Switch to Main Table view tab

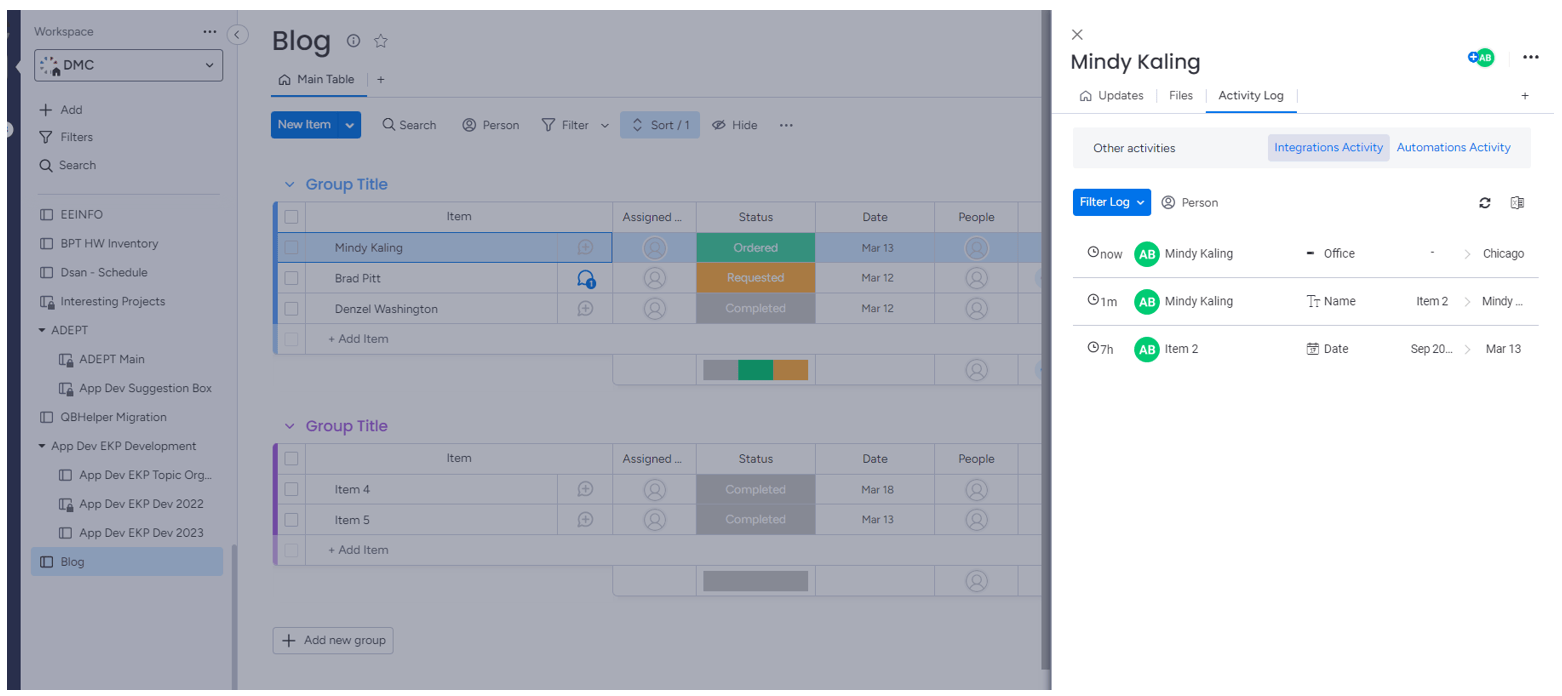point(317,79)
